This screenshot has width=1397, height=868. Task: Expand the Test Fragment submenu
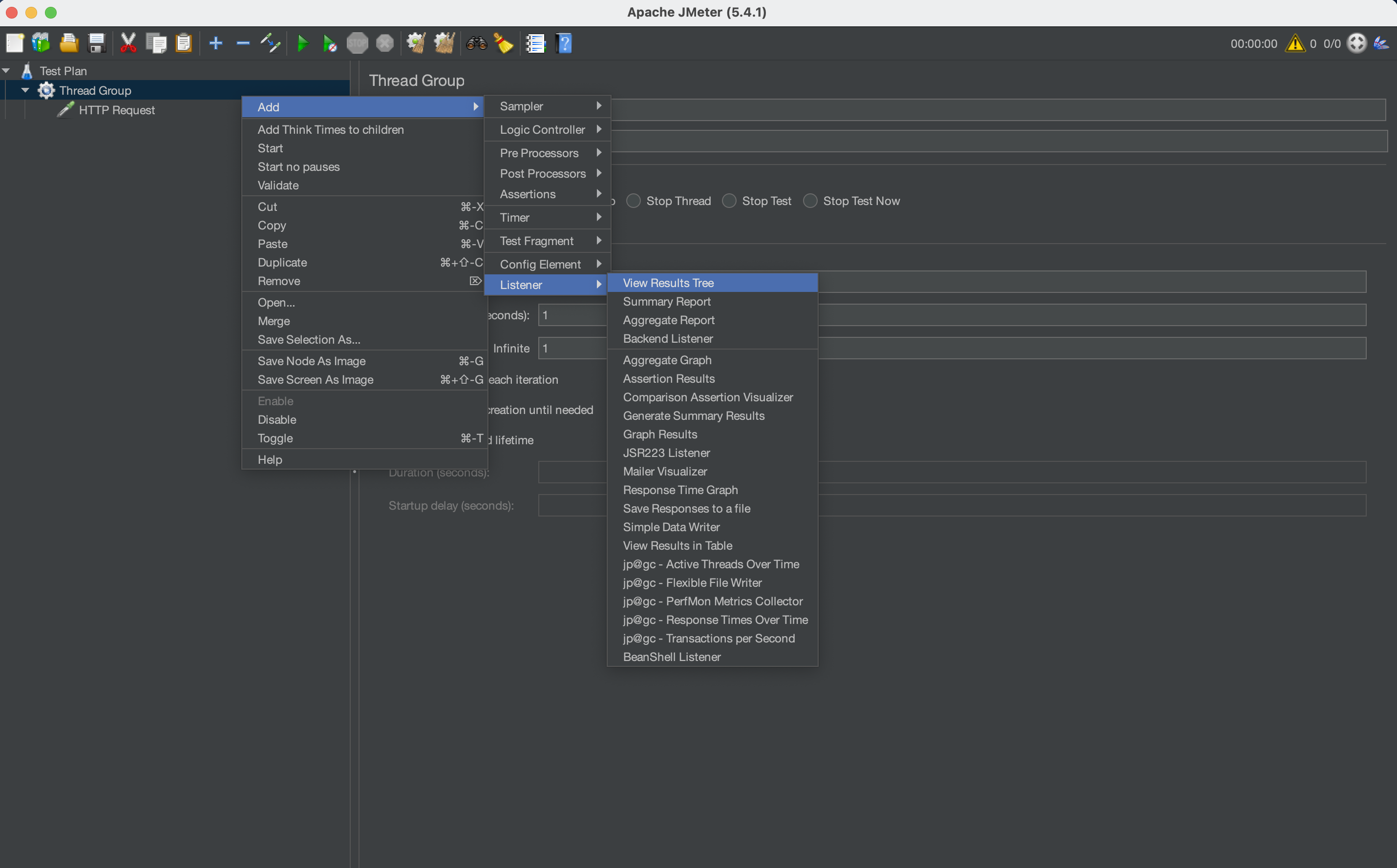tap(548, 241)
